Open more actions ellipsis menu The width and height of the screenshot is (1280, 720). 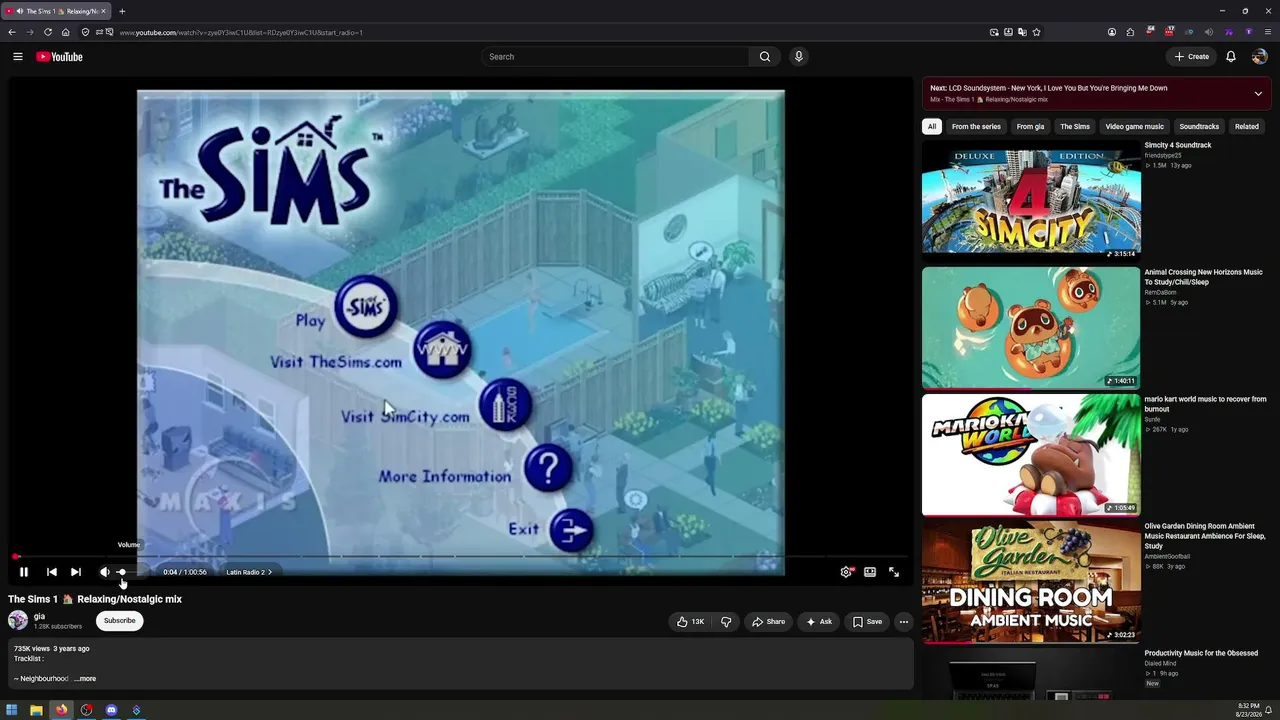pos(904,622)
